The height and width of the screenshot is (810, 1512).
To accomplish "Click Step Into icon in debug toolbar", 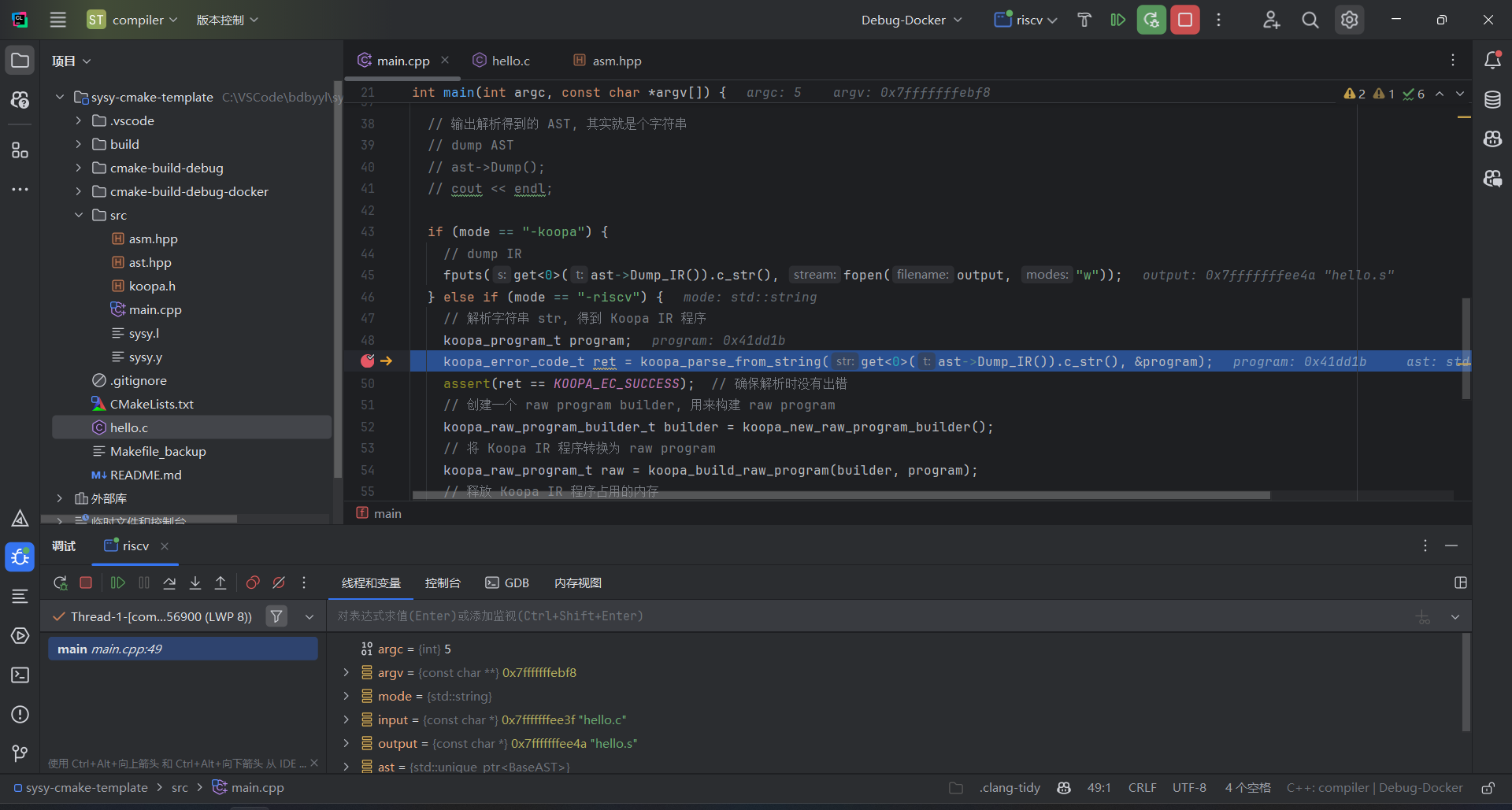I will [x=195, y=583].
